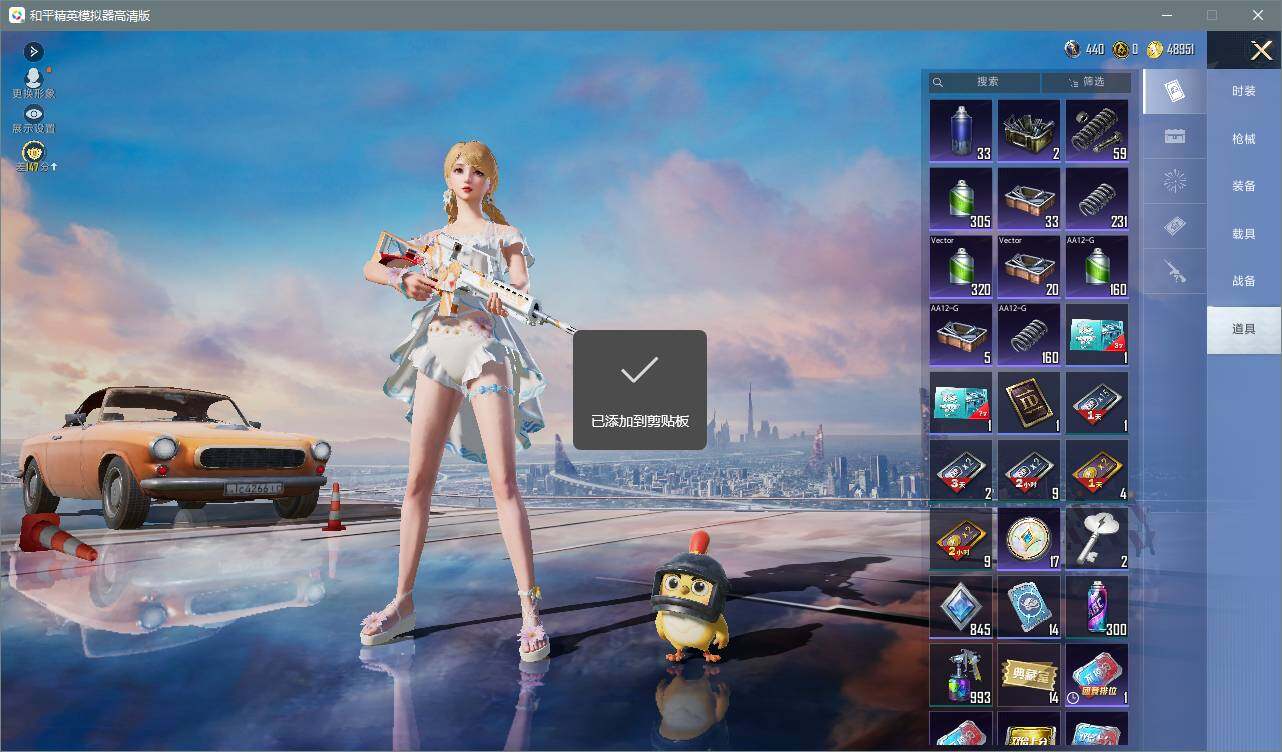Select the 道具 category
The width and height of the screenshot is (1282, 752).
click(x=1244, y=329)
